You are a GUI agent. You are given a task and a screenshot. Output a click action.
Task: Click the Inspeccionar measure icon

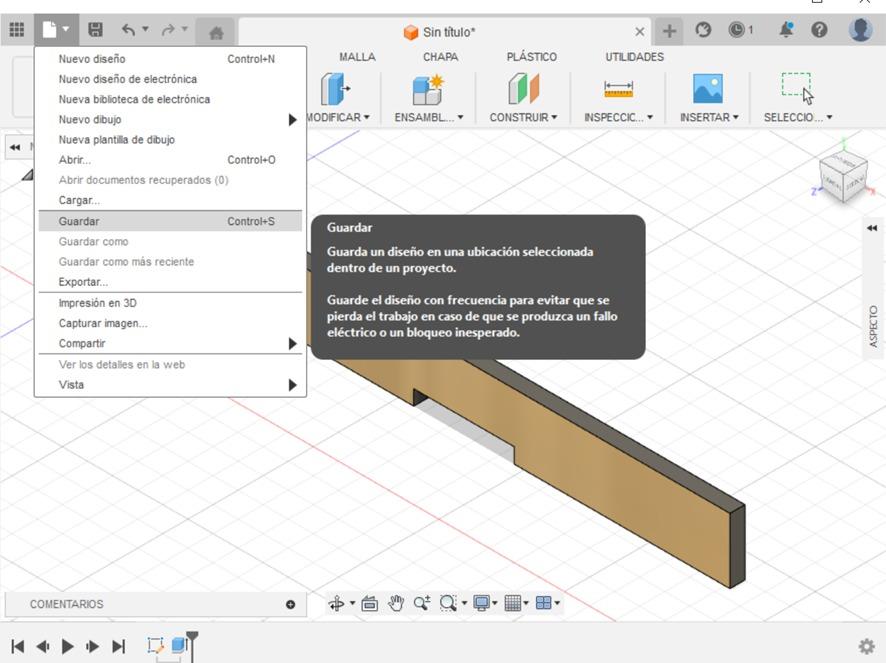click(x=618, y=89)
